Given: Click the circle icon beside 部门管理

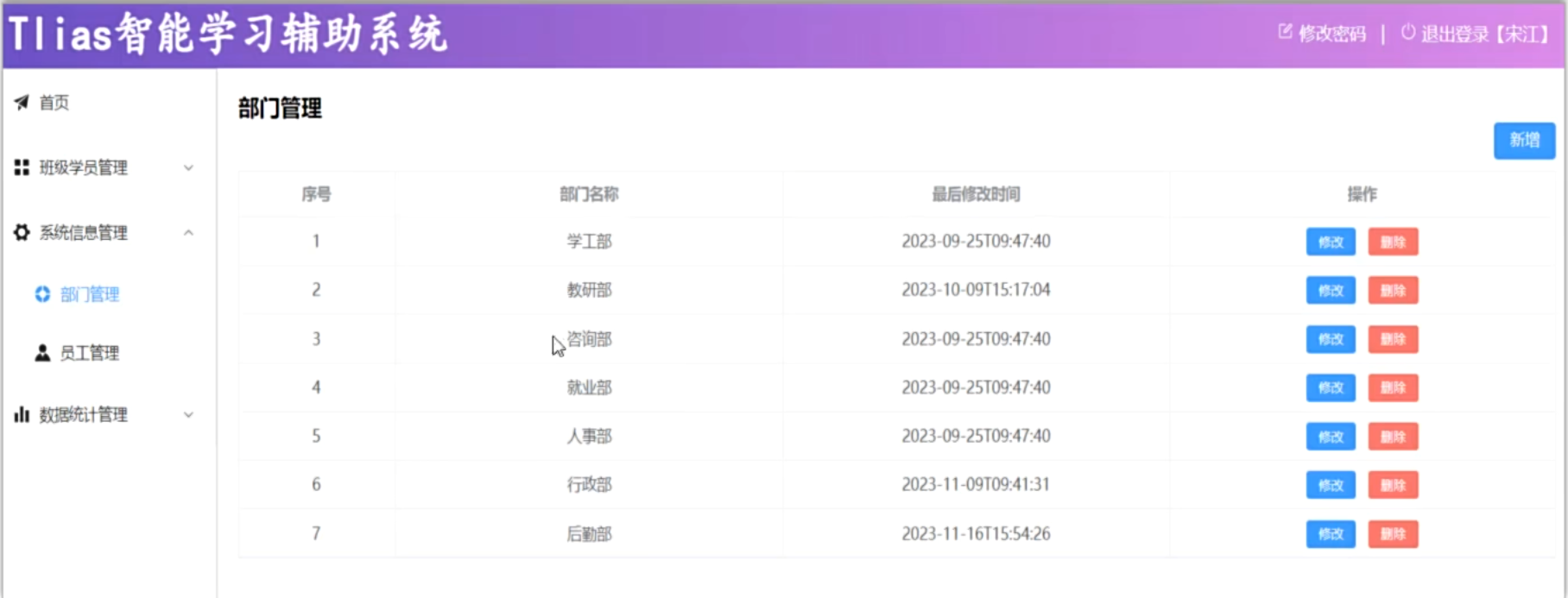Looking at the screenshot, I should coord(42,294).
